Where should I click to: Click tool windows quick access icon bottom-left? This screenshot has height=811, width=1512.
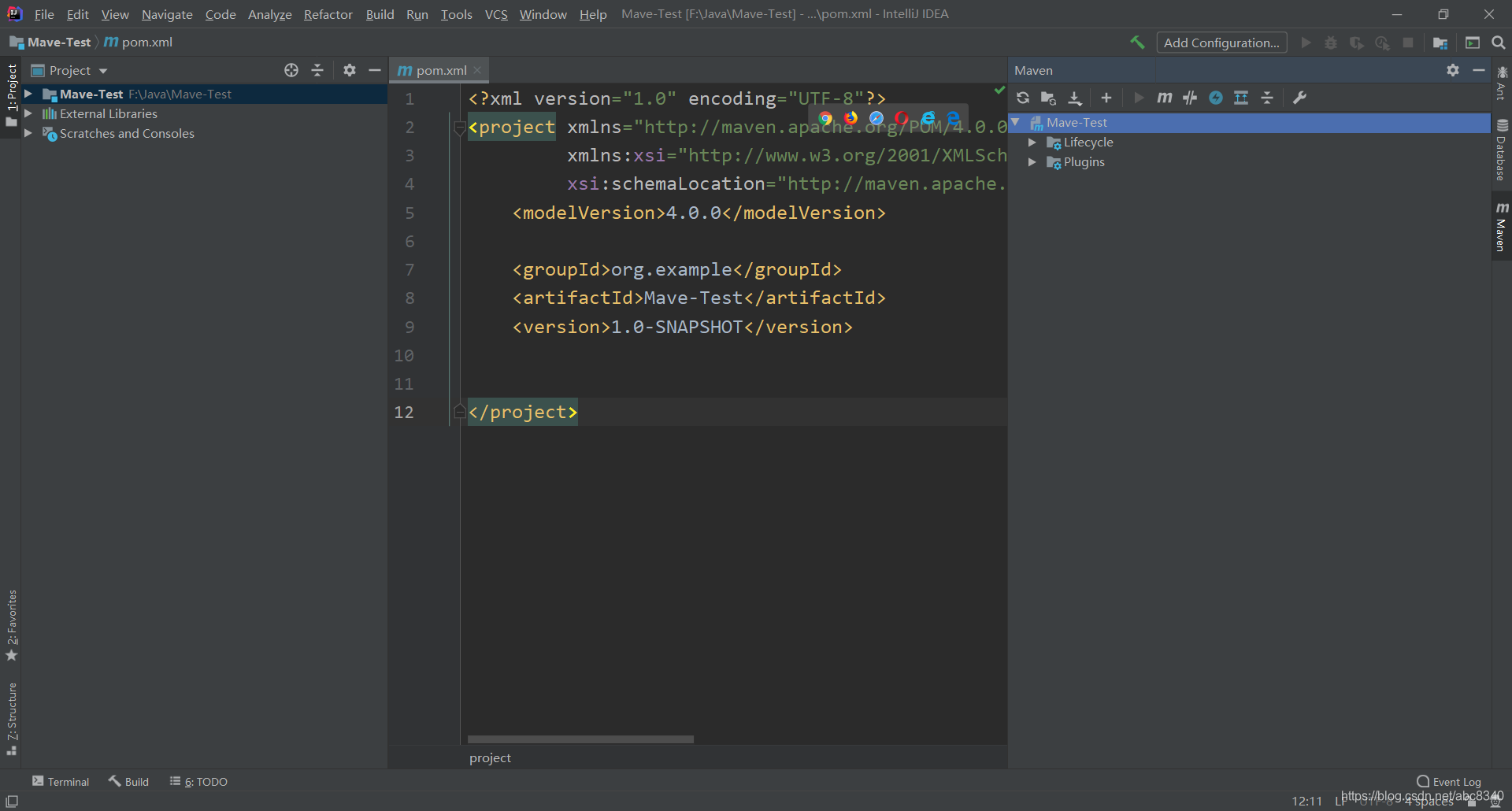(x=12, y=801)
